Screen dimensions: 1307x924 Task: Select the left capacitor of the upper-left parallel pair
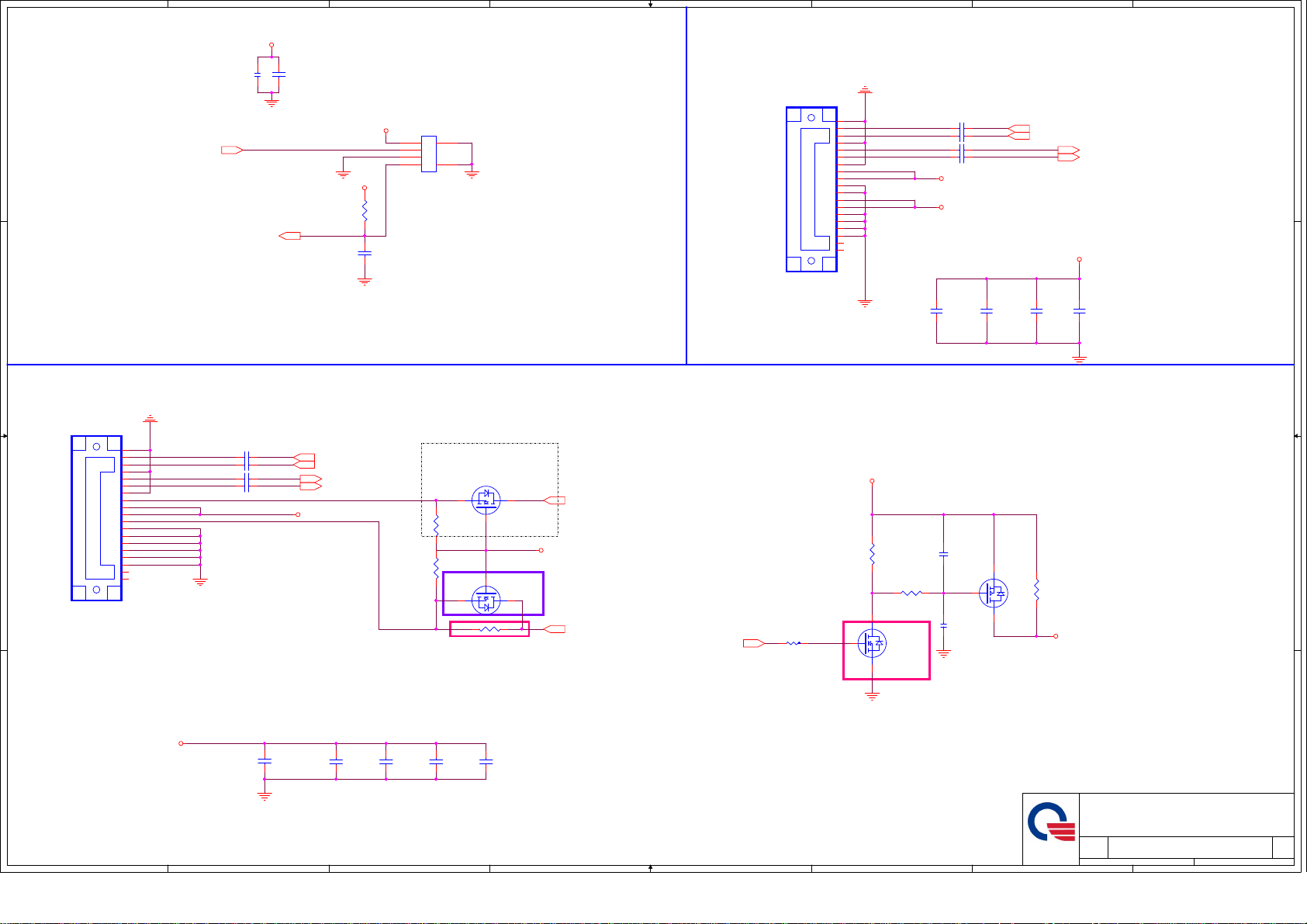[x=258, y=75]
